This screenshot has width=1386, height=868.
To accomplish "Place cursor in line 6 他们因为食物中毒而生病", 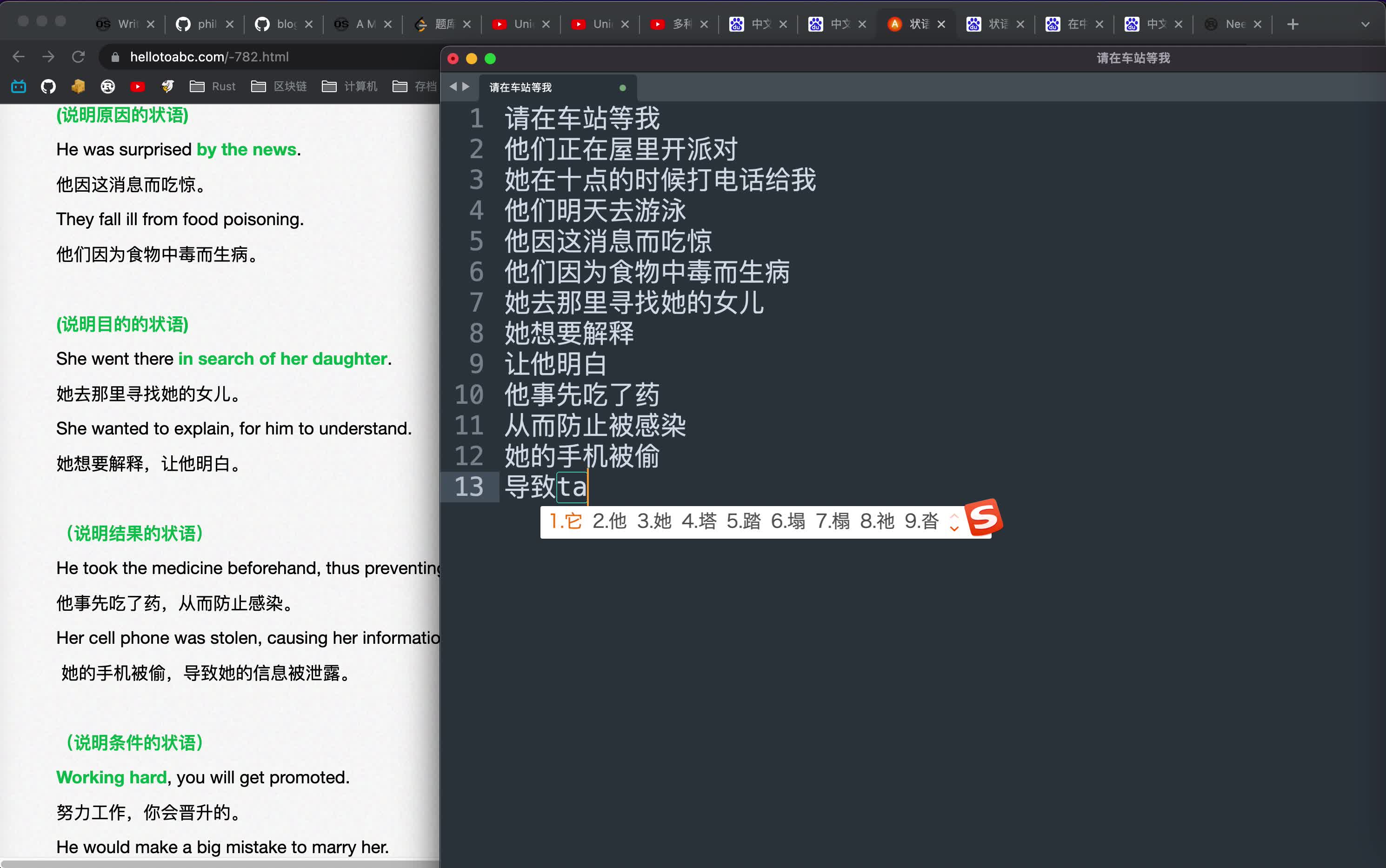I will point(647,272).
